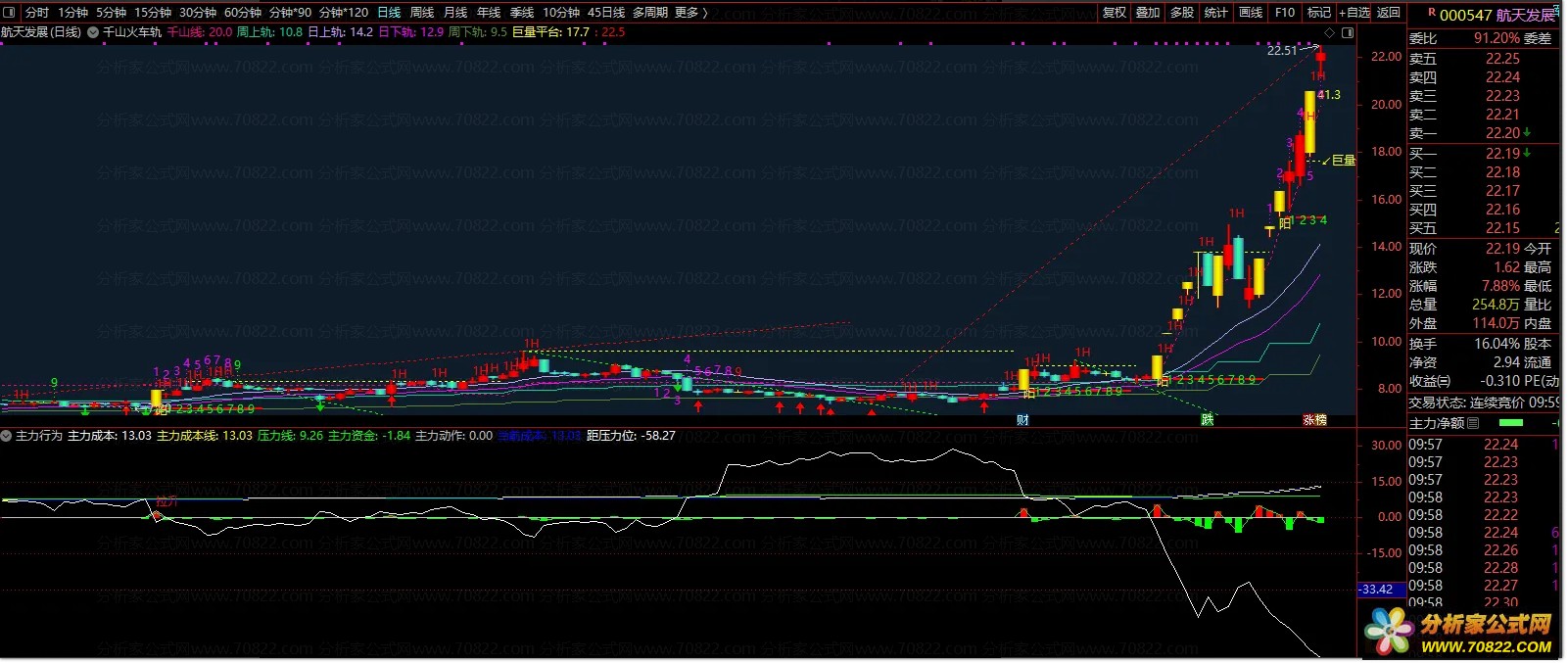Open the 主力净额 list icon
1568x663 pixels.
pyautogui.click(x=1474, y=424)
